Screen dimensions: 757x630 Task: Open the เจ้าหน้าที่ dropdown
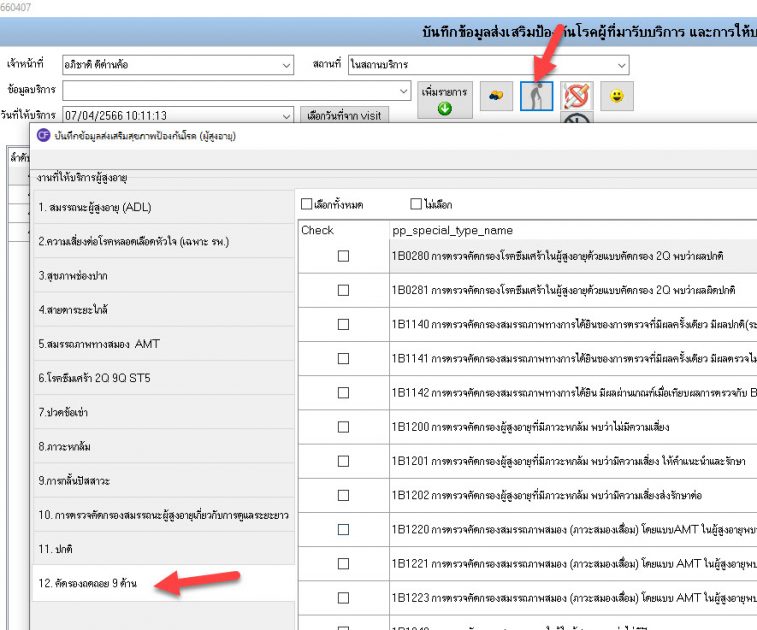click(287, 66)
